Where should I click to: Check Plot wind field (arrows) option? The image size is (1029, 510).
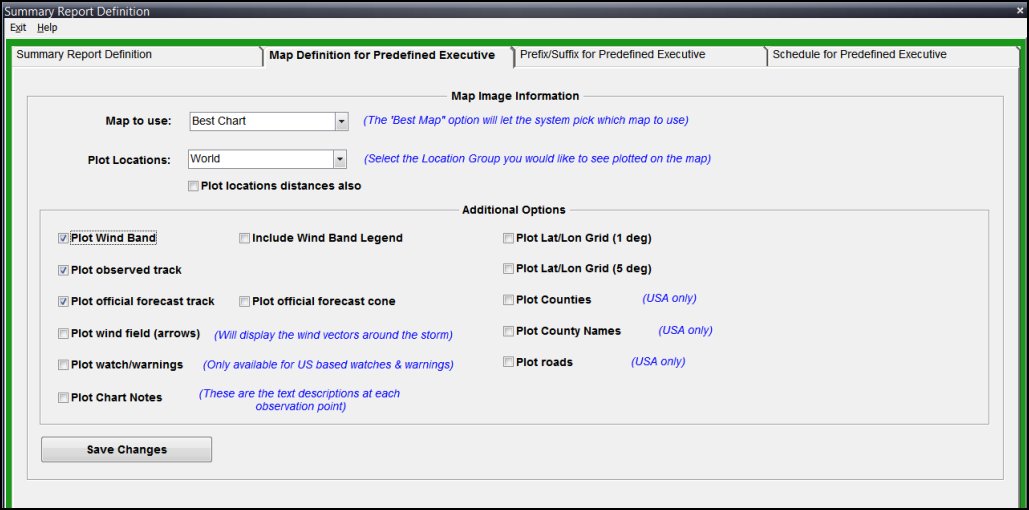(64, 334)
